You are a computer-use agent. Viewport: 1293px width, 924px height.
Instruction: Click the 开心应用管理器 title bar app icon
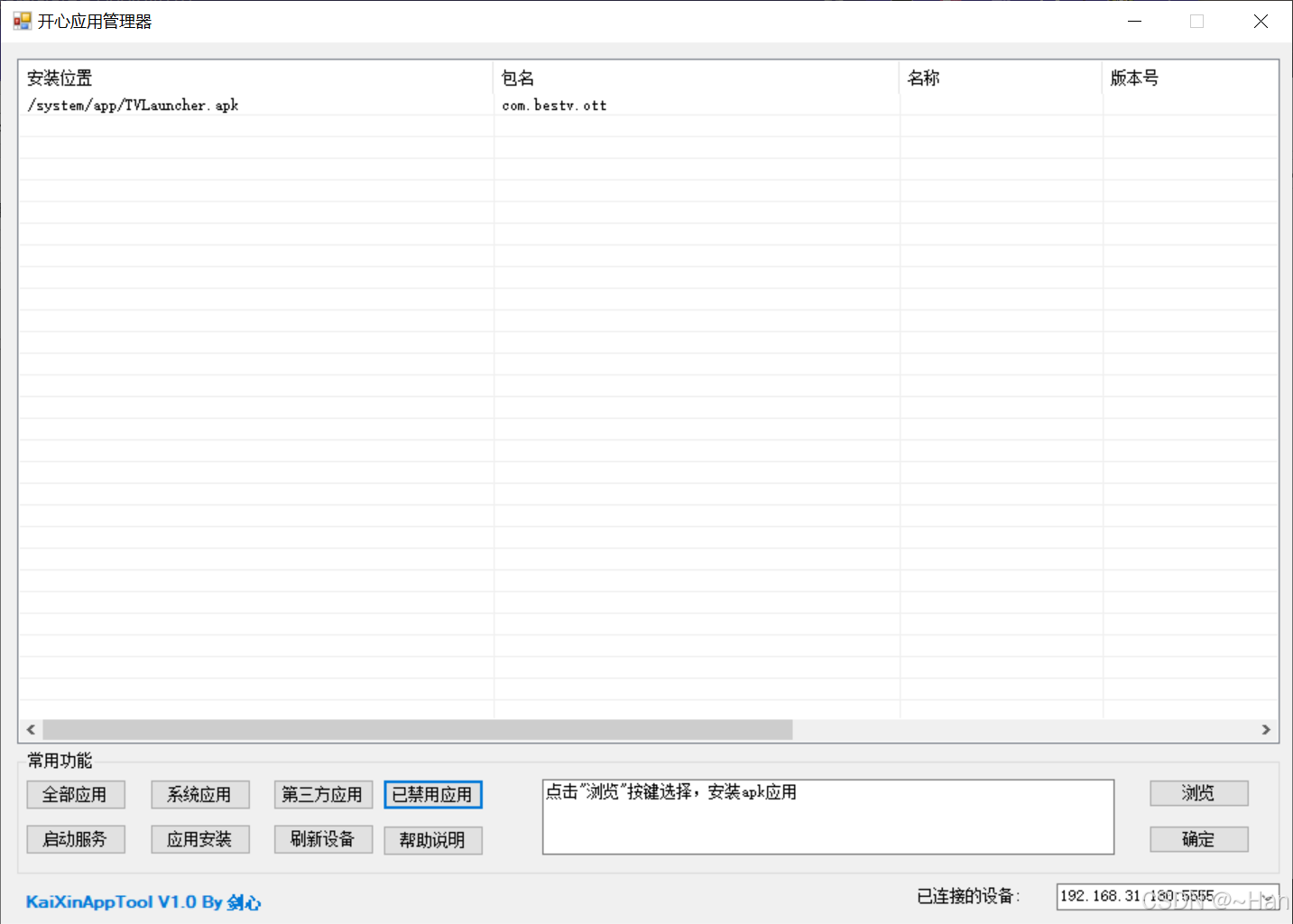(x=22, y=21)
